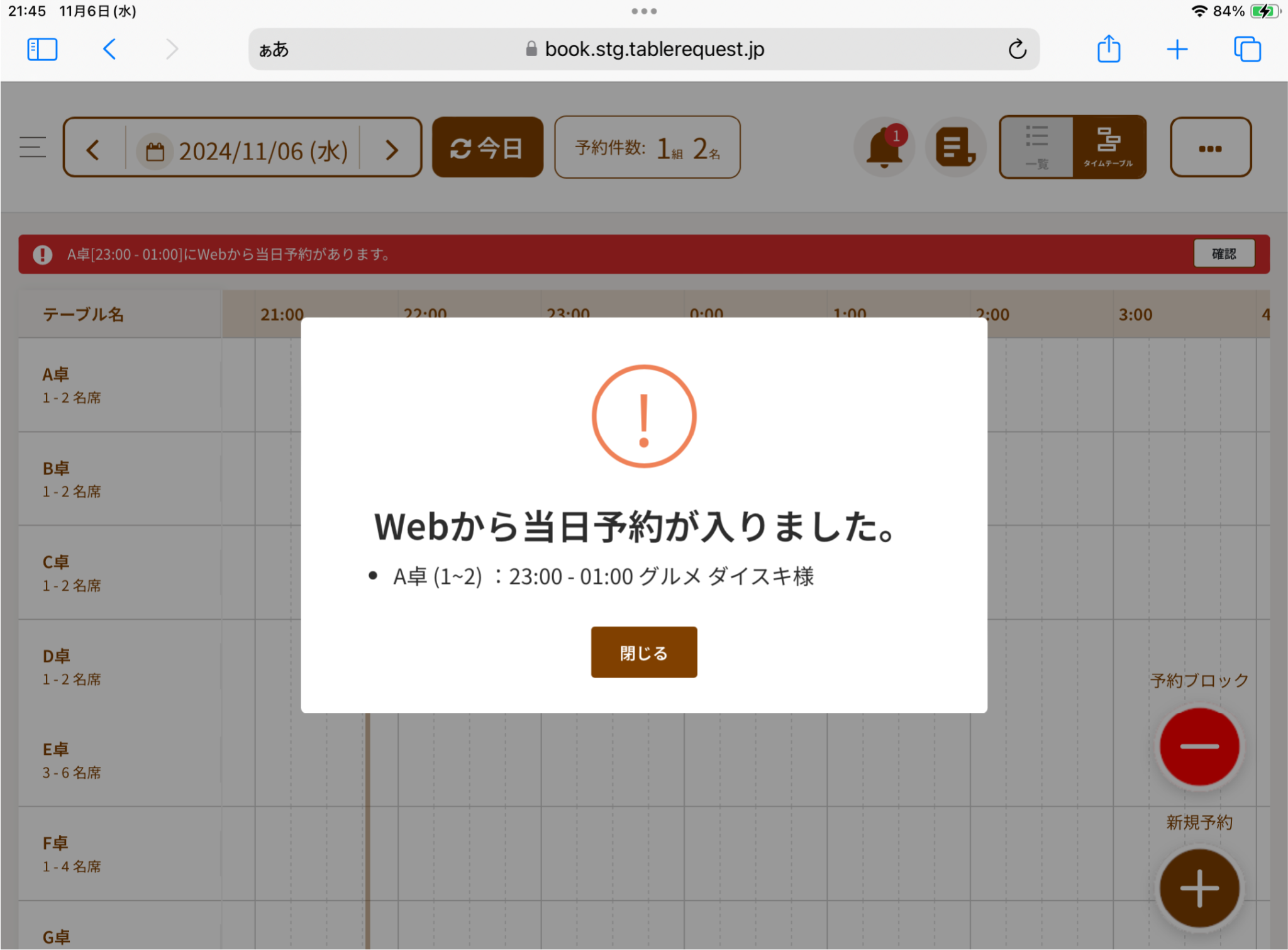Viewport: 1288px width, 950px height.
Task: Select the A卓 table row
Action: pos(120,385)
